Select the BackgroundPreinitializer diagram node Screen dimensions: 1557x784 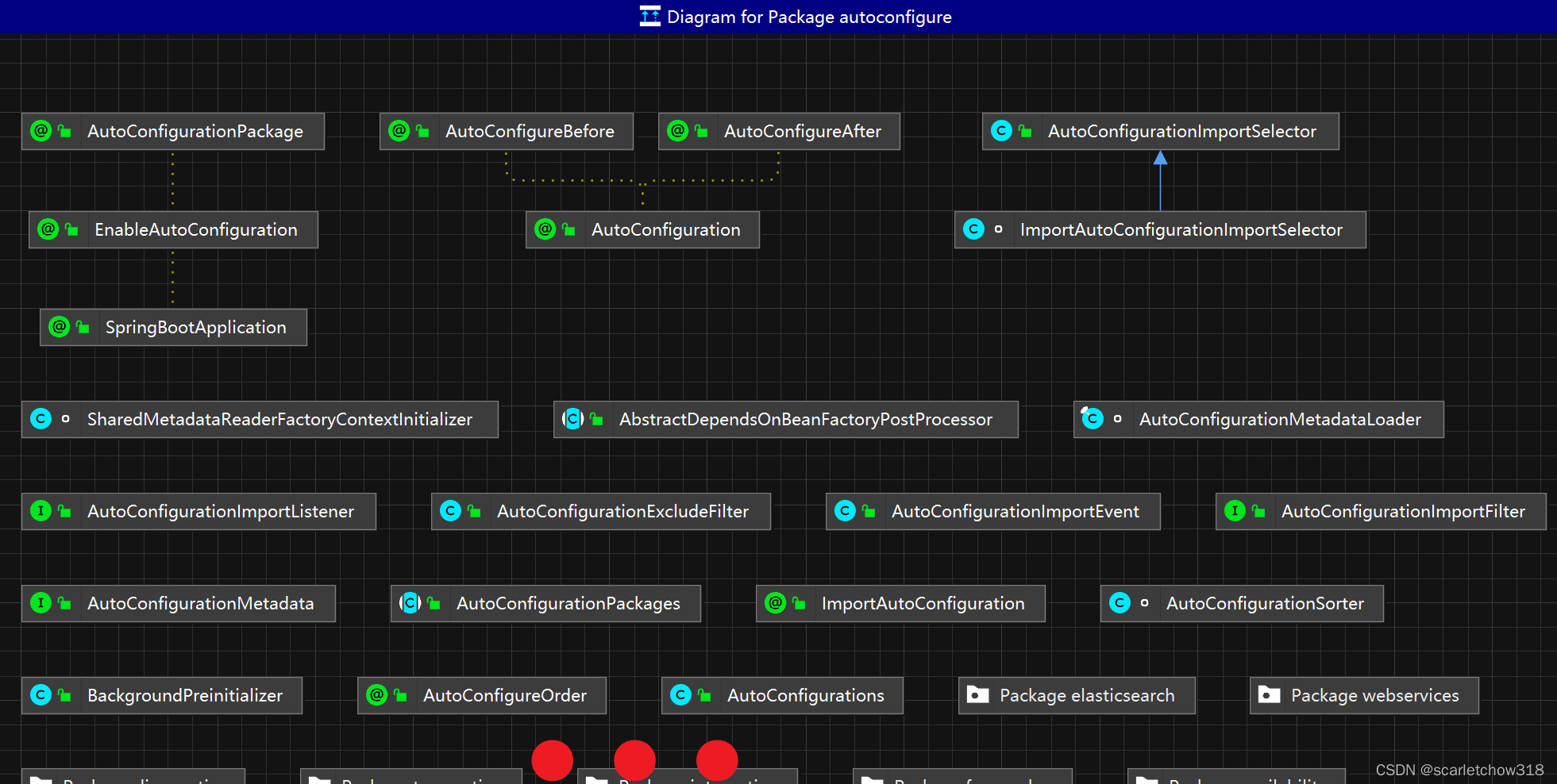pos(162,695)
